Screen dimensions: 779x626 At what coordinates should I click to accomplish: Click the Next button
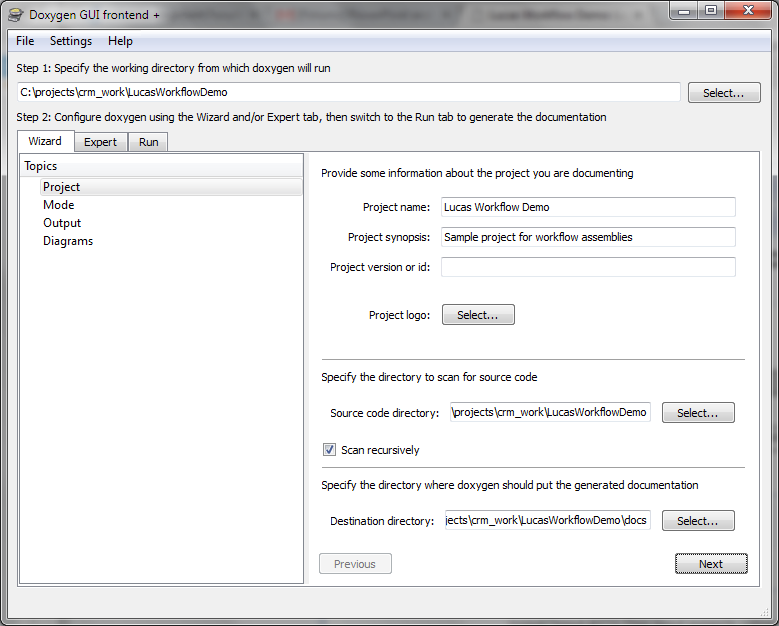click(x=711, y=564)
